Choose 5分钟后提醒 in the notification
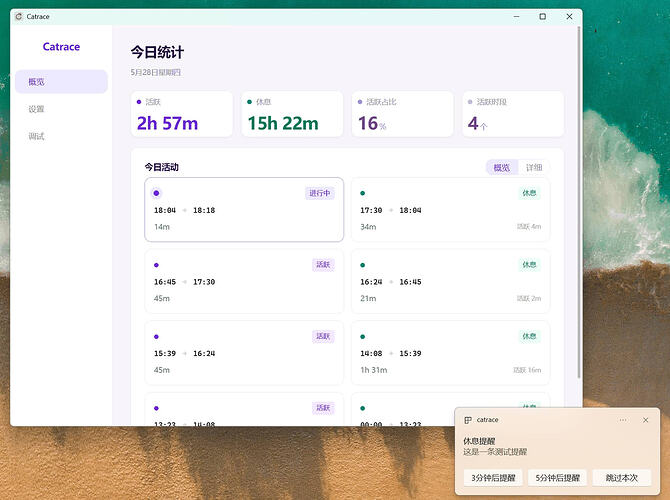 tap(558, 478)
